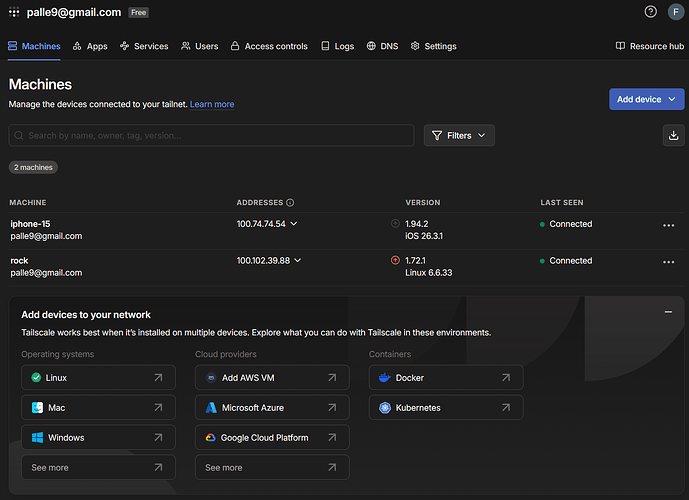This screenshot has width=689, height=500.
Task: Open the Apps tab
Action: tap(90, 46)
